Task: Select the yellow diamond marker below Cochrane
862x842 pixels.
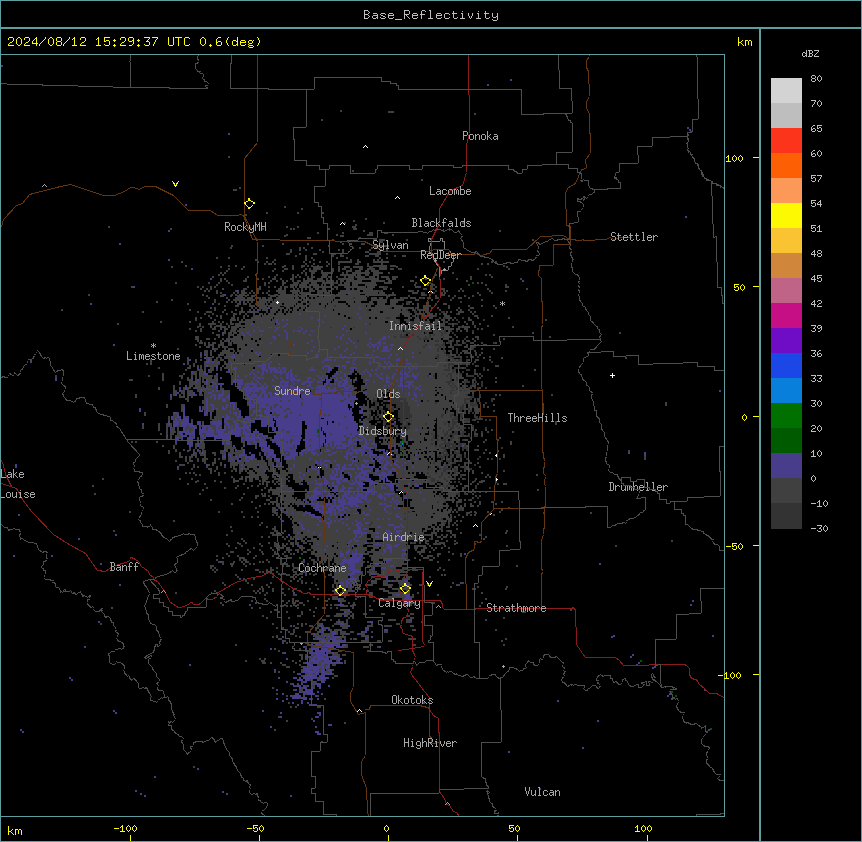Action: 341,590
